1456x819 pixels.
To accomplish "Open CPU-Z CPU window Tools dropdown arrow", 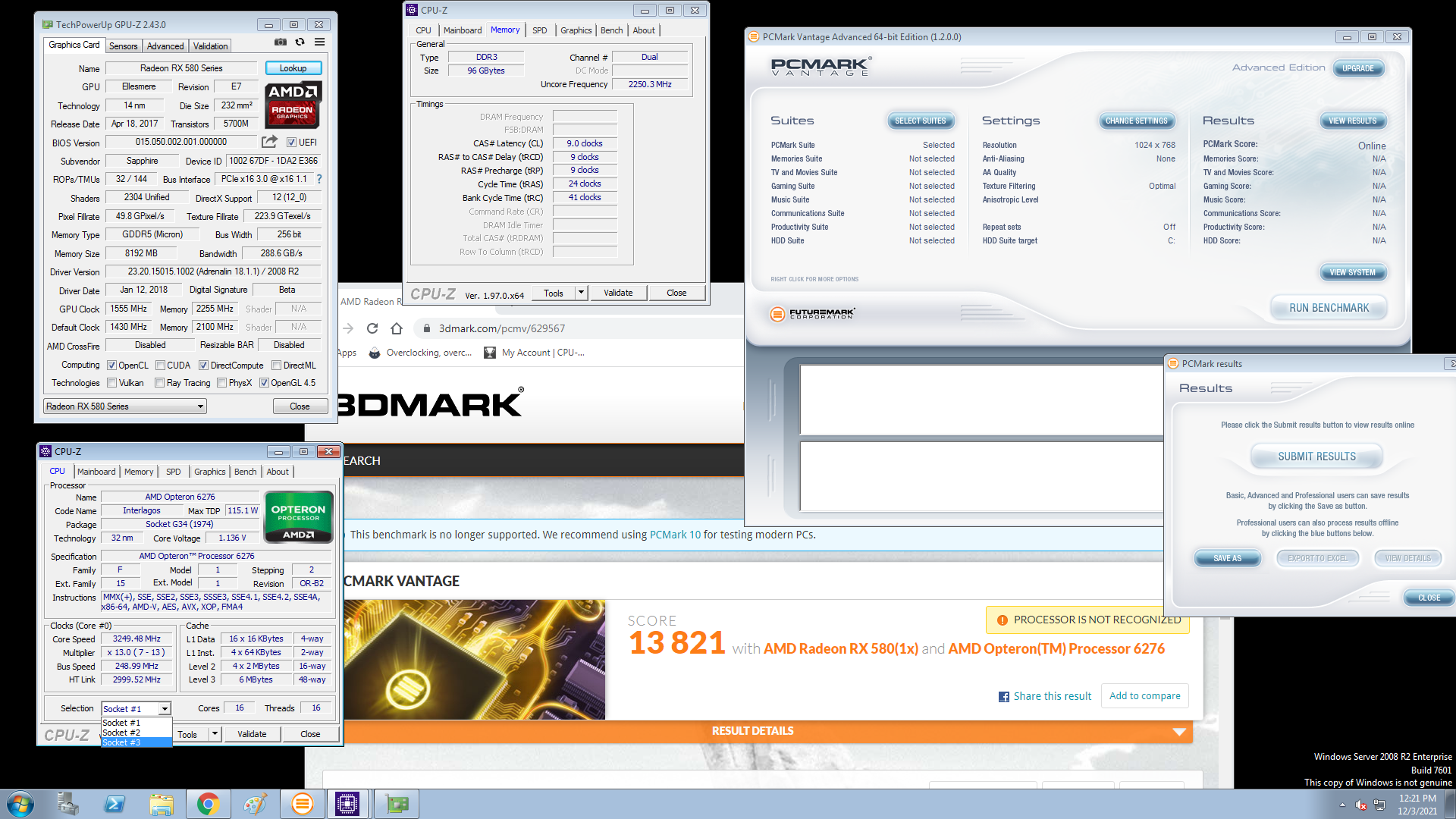I will [x=215, y=734].
